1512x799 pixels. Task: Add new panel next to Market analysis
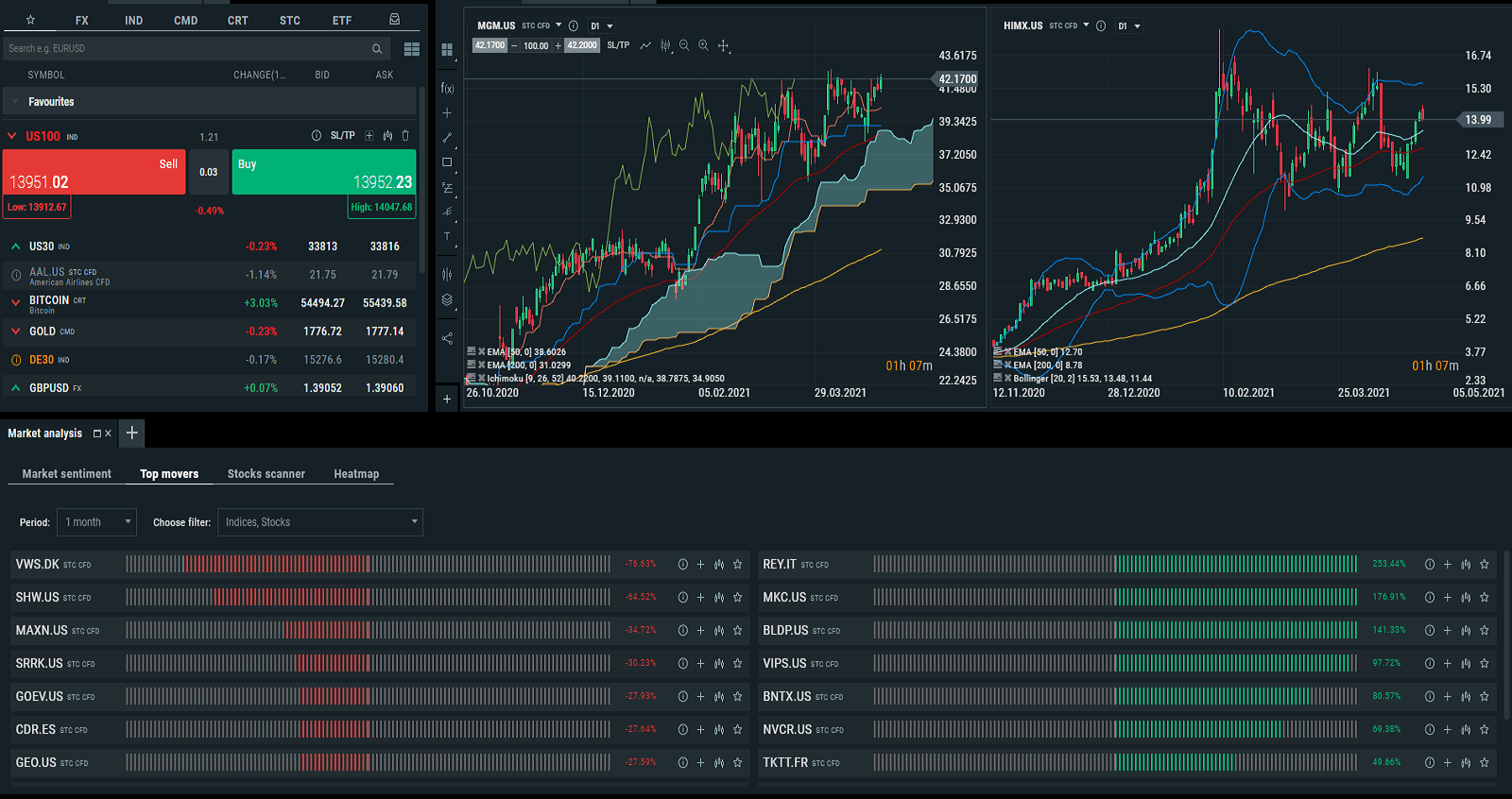[x=132, y=433]
